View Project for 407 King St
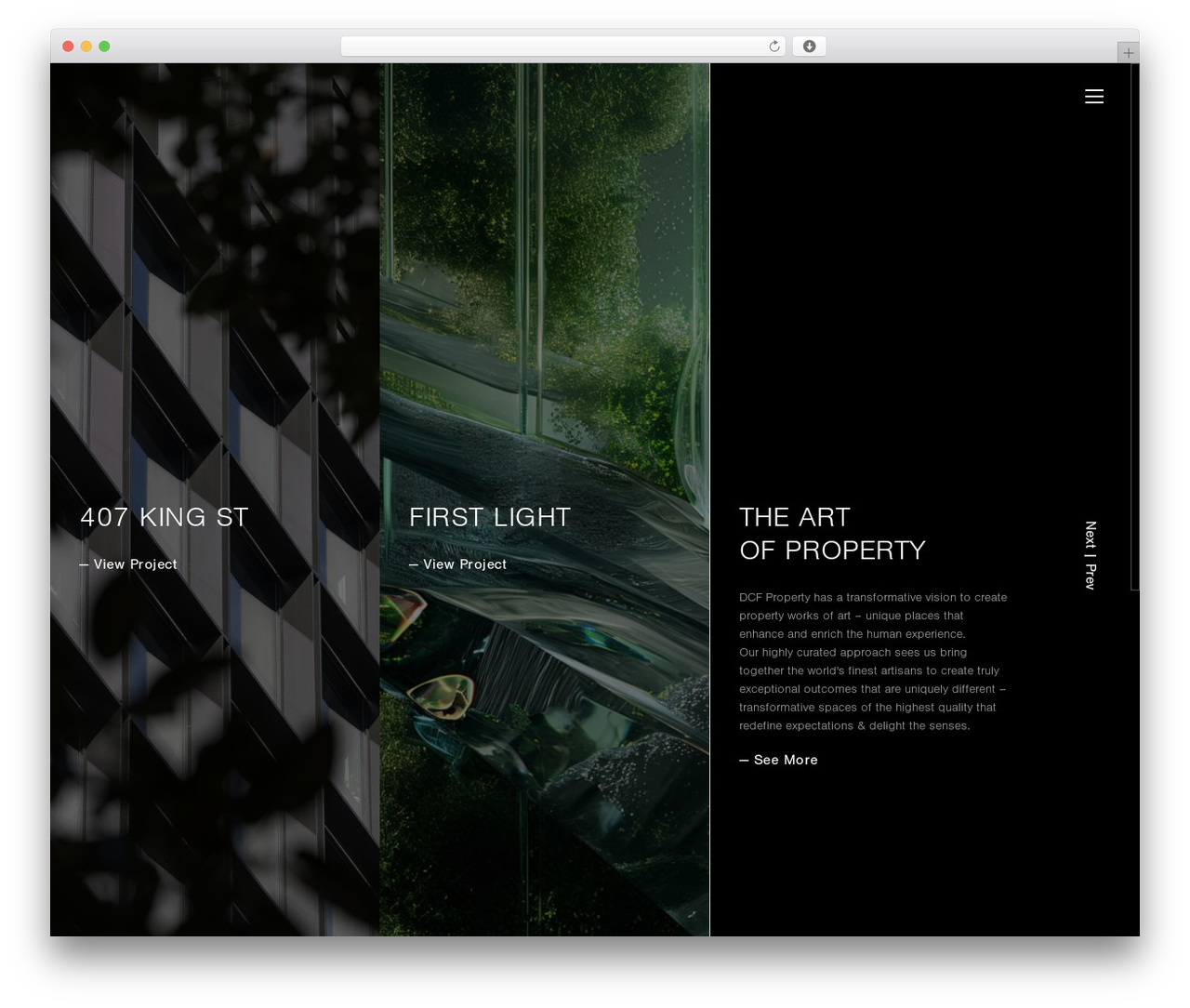This screenshot has height=1008, width=1190. click(x=128, y=564)
